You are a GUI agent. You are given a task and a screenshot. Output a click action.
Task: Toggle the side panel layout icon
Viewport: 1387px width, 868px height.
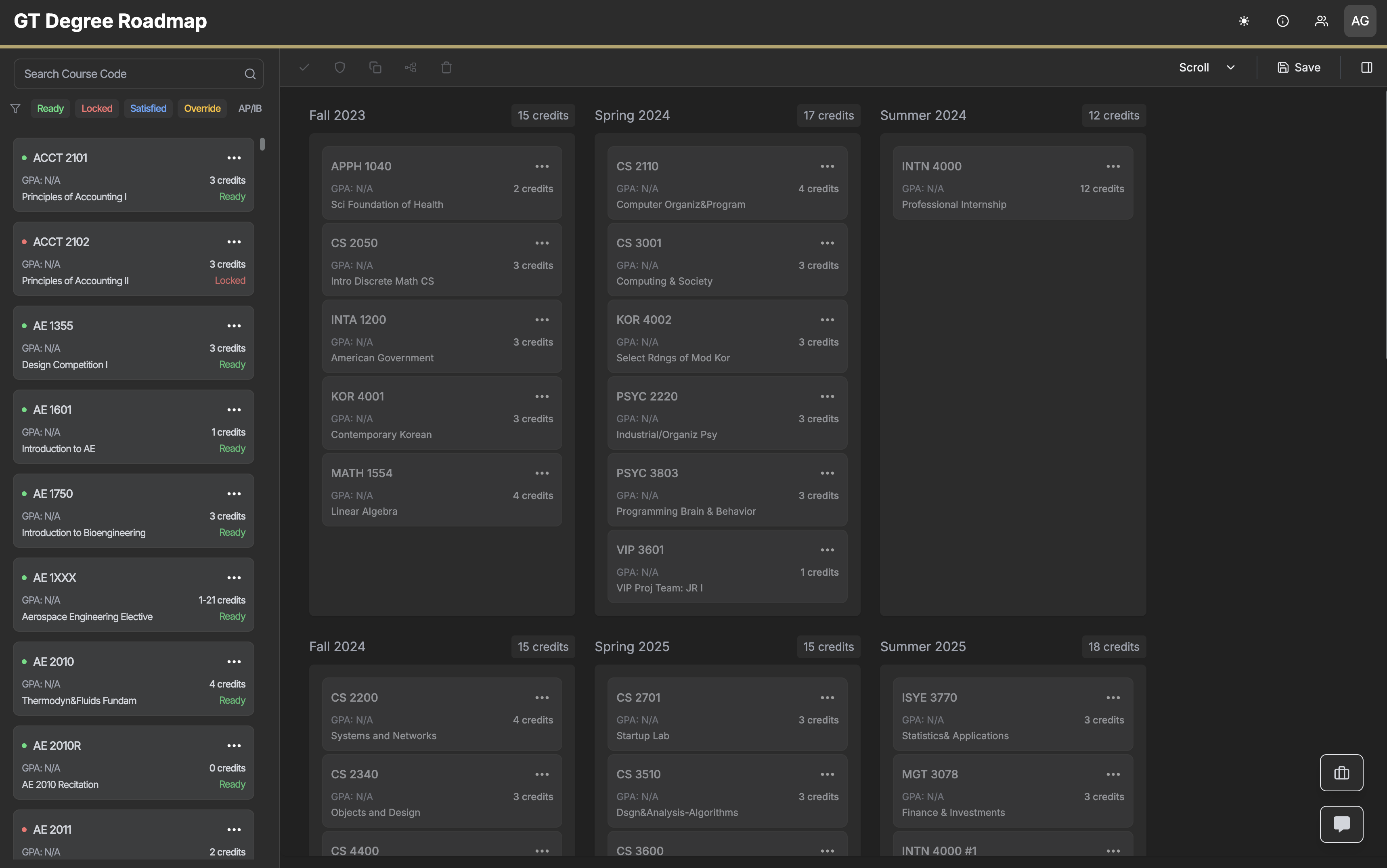[1366, 68]
